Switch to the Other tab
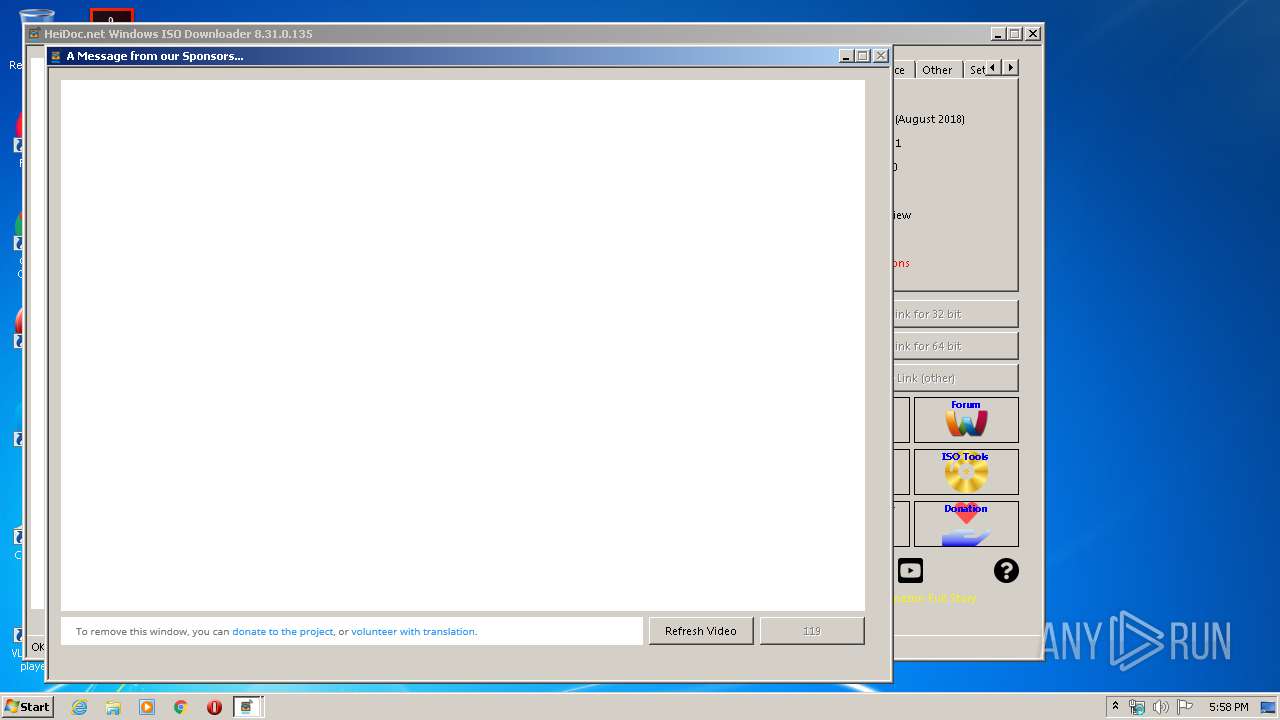Viewport: 1280px width, 720px height. (937, 70)
